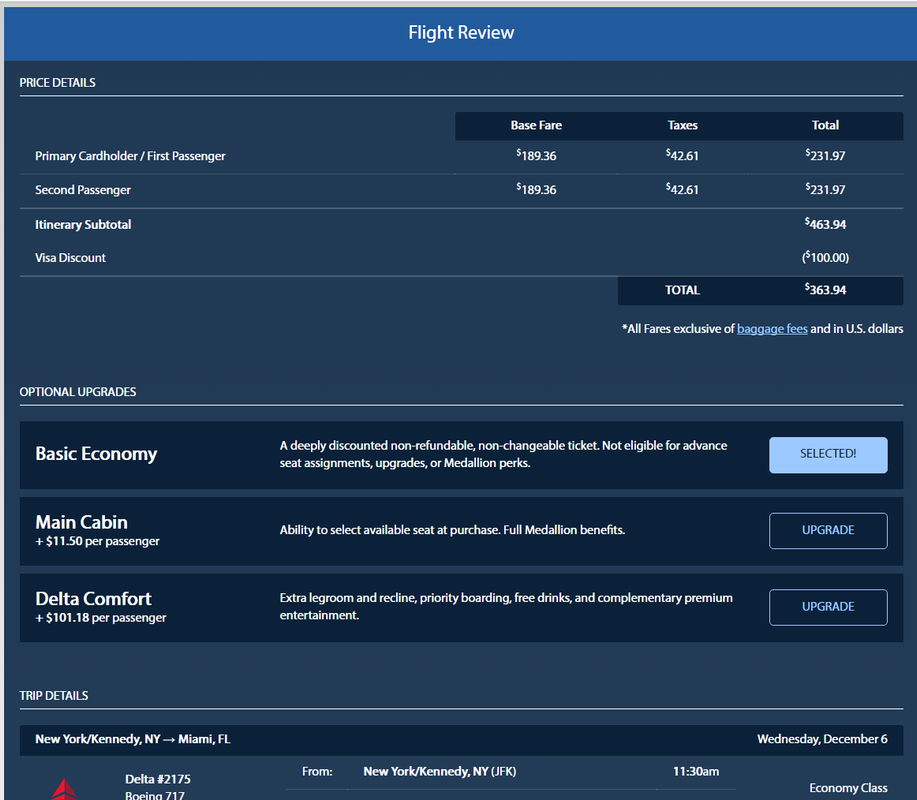Open the baggage fees link
917x800 pixels.
pyautogui.click(x=772, y=329)
